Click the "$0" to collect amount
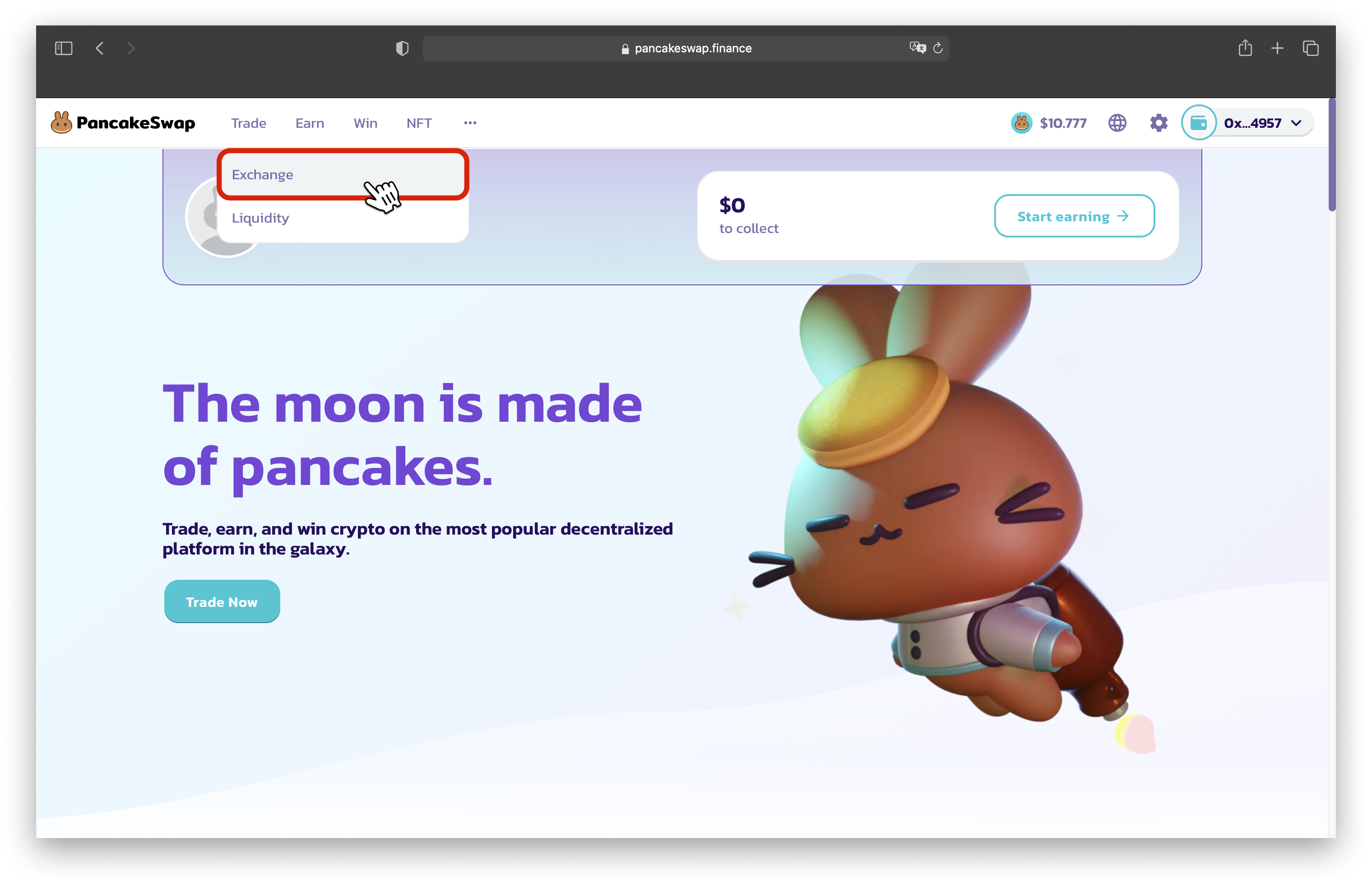The width and height of the screenshot is (1372, 885). [732, 205]
